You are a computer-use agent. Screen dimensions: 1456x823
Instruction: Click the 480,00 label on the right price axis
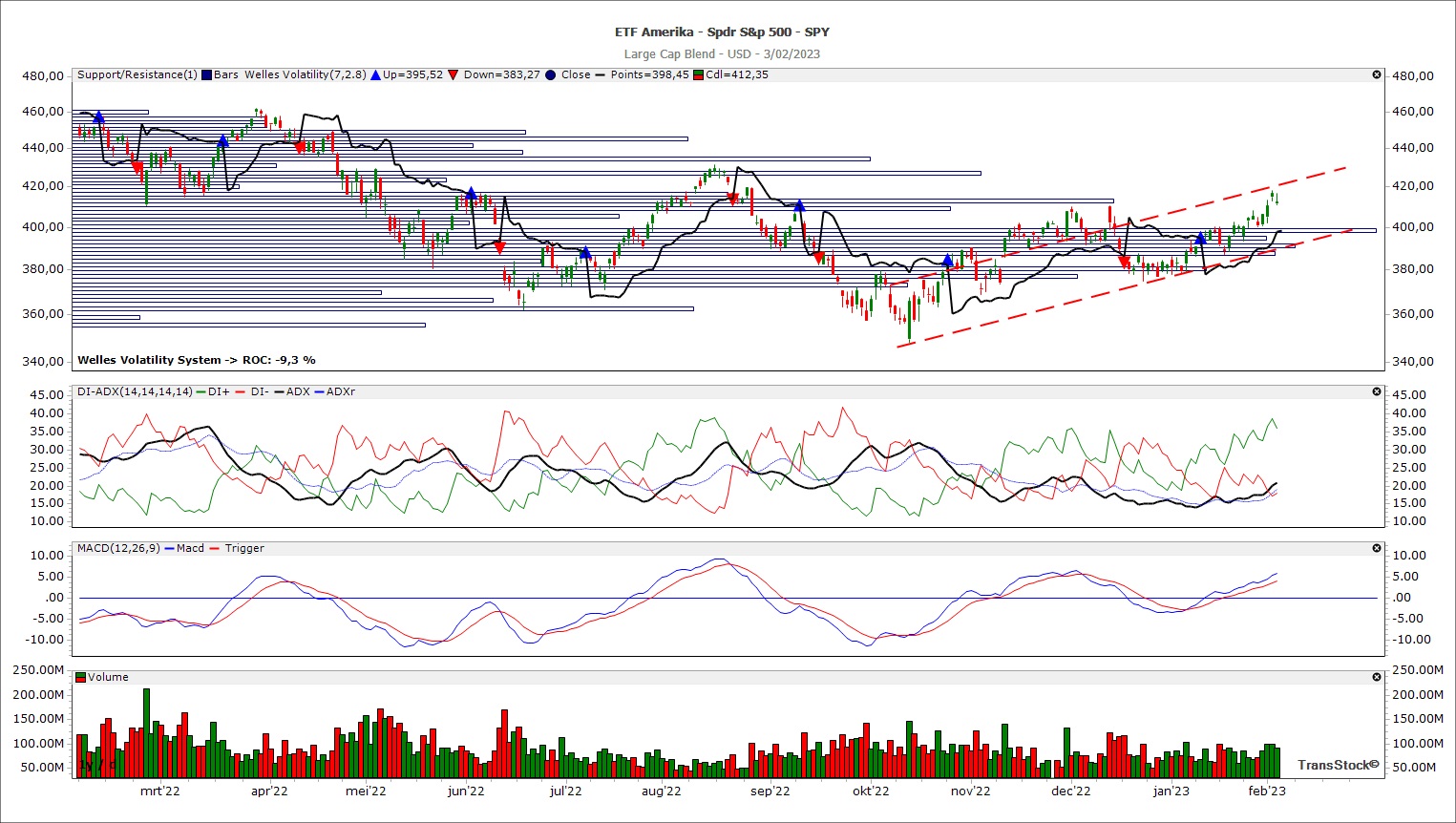(1413, 75)
